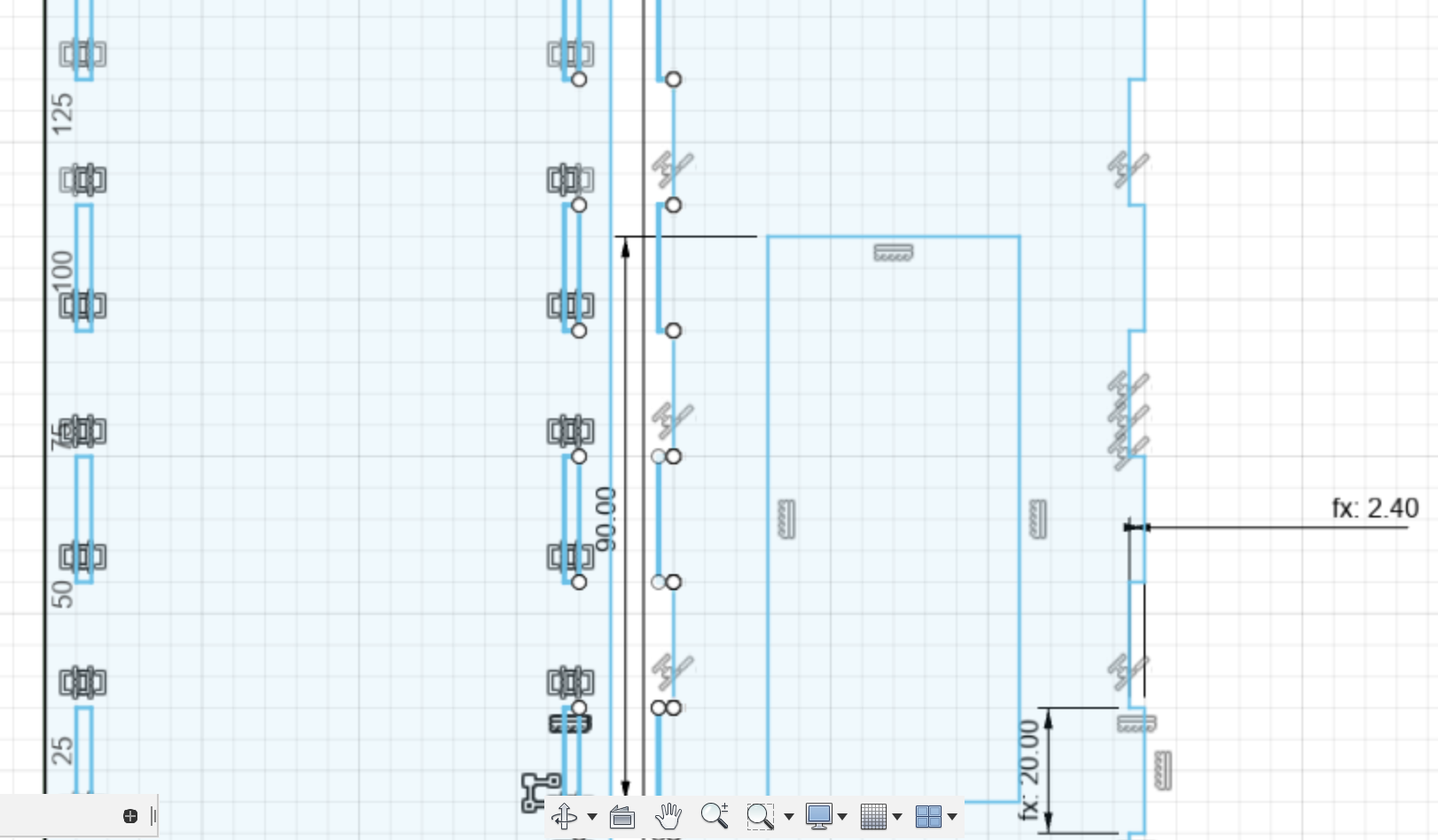The height and width of the screenshot is (840, 1438).
Task: Click the stacked parallel constraint glyphs on right edge
Action: [1129, 420]
